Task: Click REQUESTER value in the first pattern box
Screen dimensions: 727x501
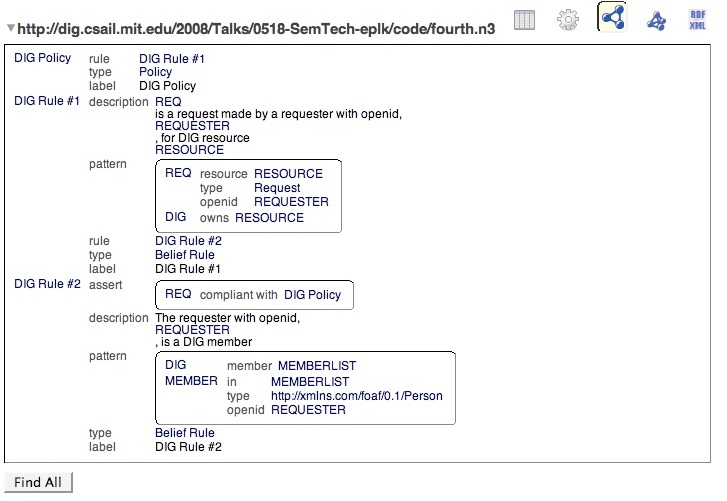Action: pos(291,202)
